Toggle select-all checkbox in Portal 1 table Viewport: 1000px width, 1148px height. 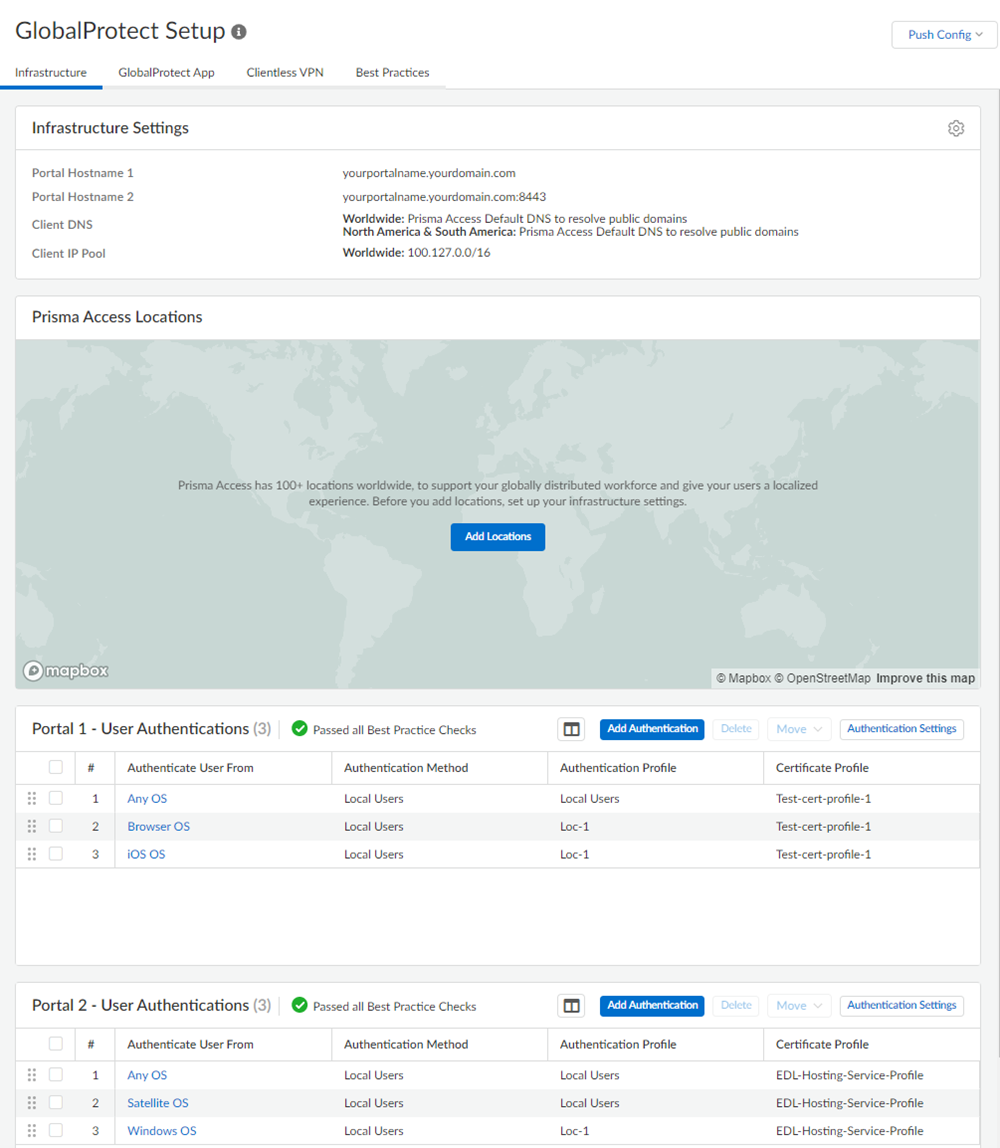pos(56,768)
